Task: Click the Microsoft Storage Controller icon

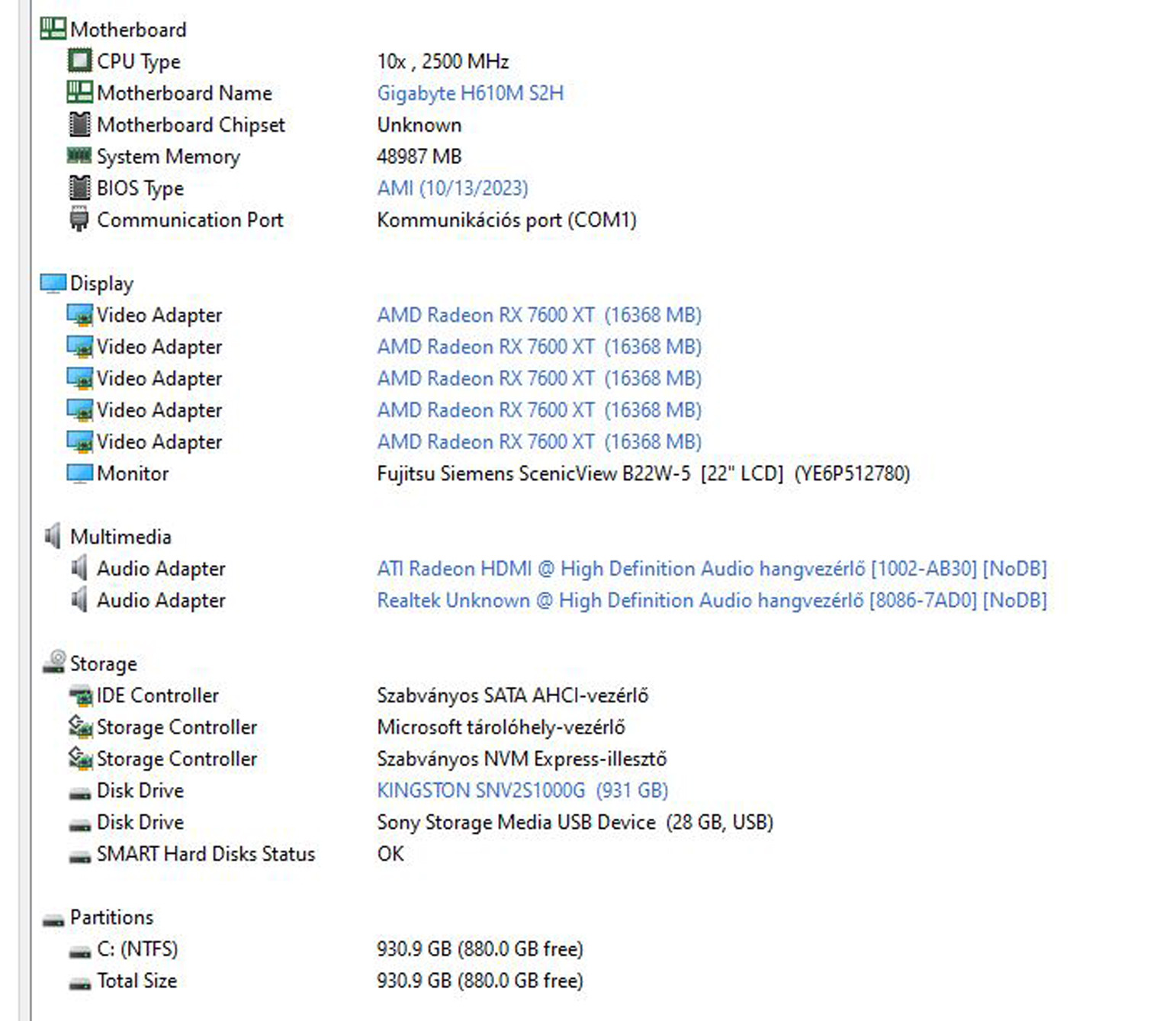Action: coord(80,727)
